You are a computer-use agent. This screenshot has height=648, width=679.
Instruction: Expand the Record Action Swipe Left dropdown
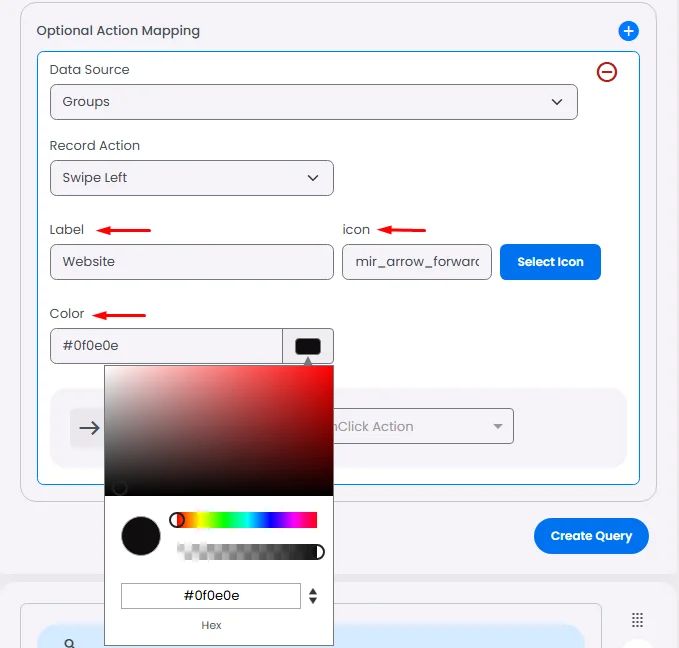191,178
